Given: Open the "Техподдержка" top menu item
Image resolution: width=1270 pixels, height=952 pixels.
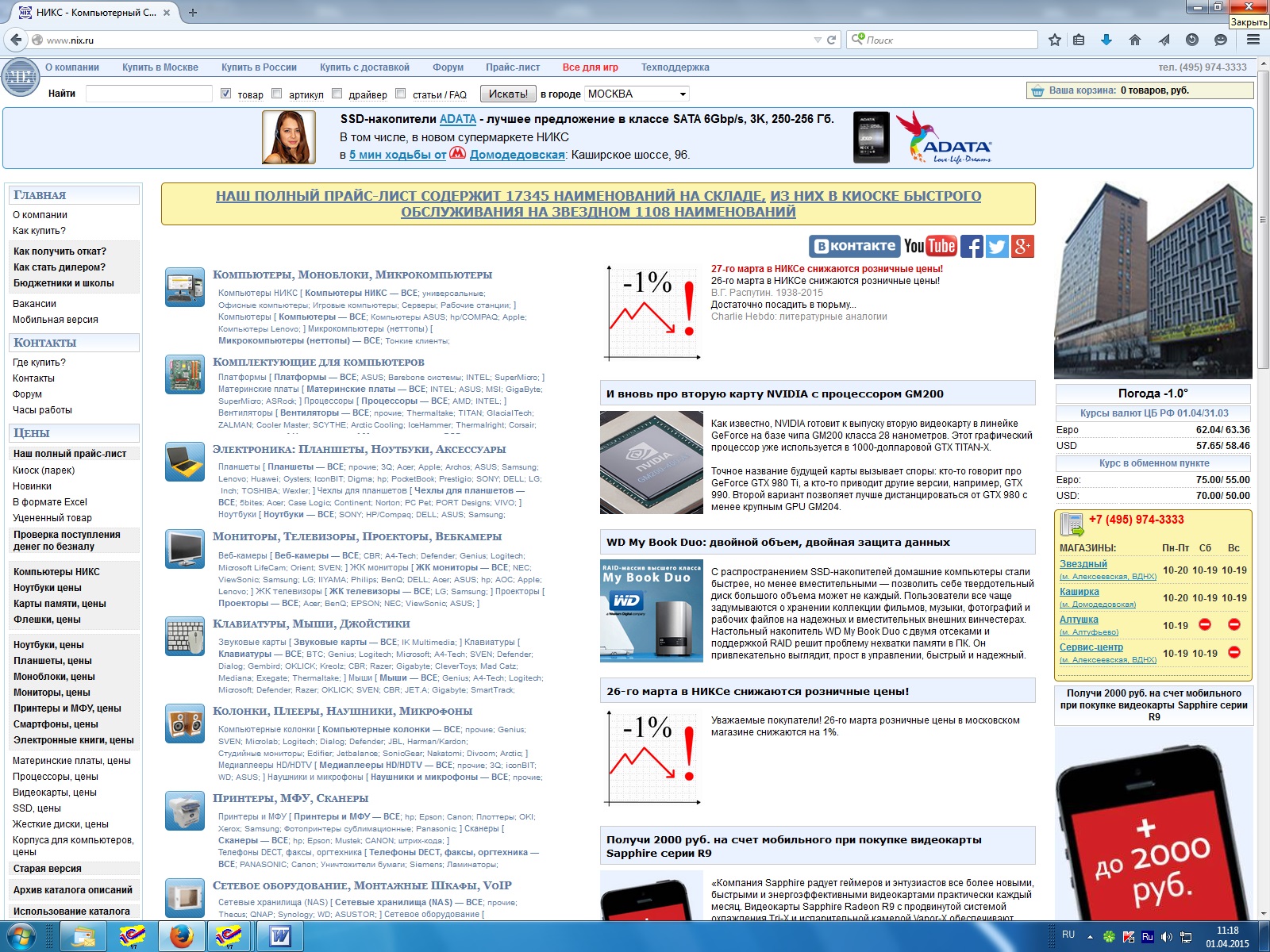Looking at the screenshot, I should pyautogui.click(x=675, y=67).
